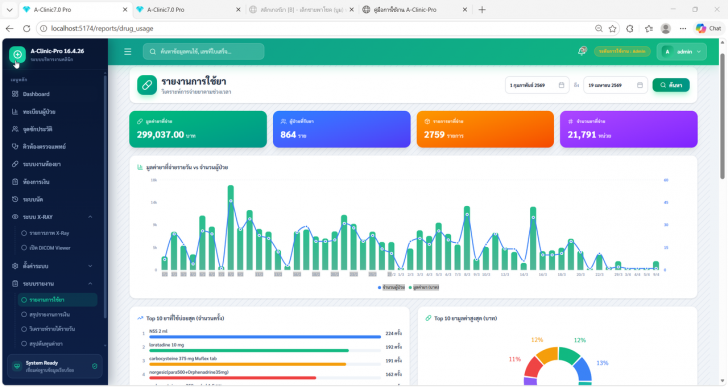Image resolution: width=728 pixels, height=387 pixels.
Task: Click the green pill icon beside รายงานการใช้ยา title
Action: pos(147,85)
